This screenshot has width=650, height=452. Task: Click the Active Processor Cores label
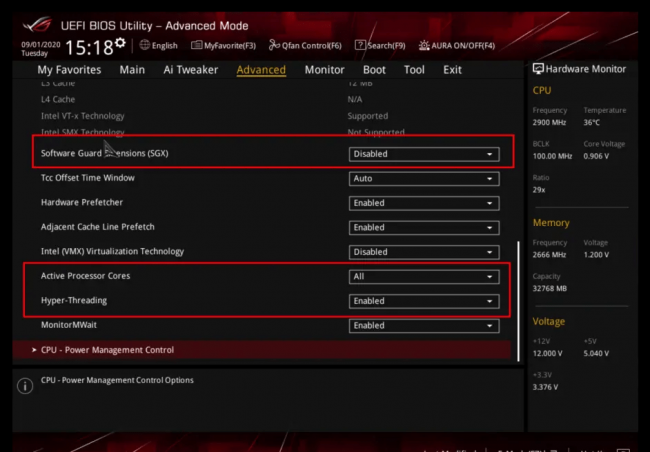pos(85,276)
